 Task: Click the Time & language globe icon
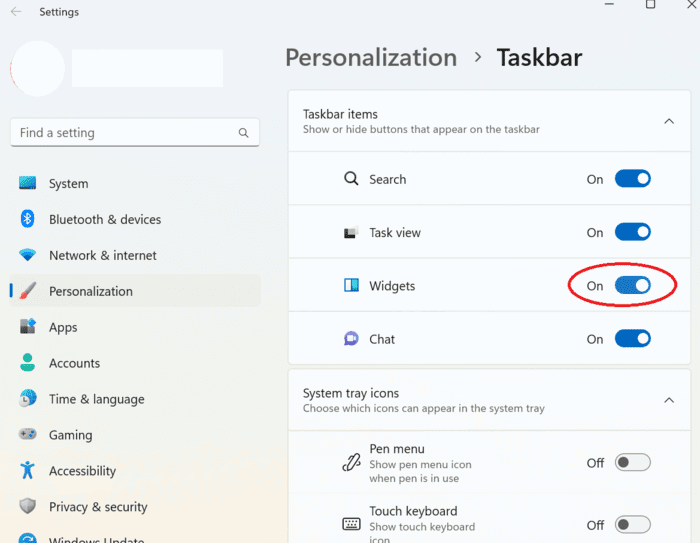28,398
